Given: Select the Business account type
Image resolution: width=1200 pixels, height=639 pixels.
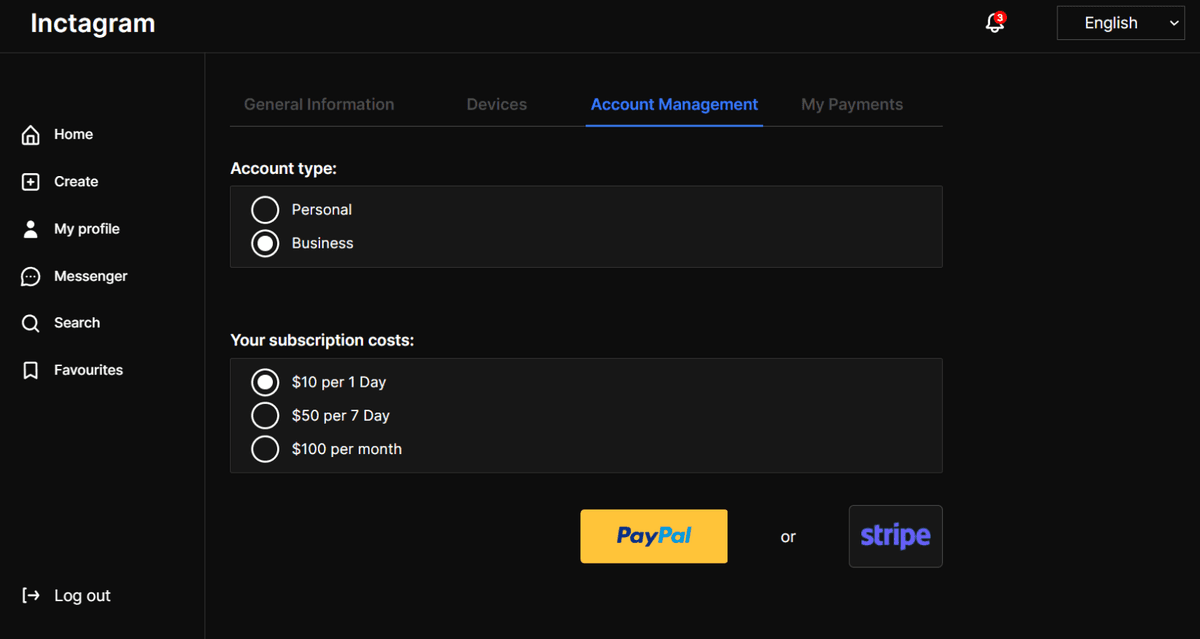Looking at the screenshot, I should tap(265, 243).
